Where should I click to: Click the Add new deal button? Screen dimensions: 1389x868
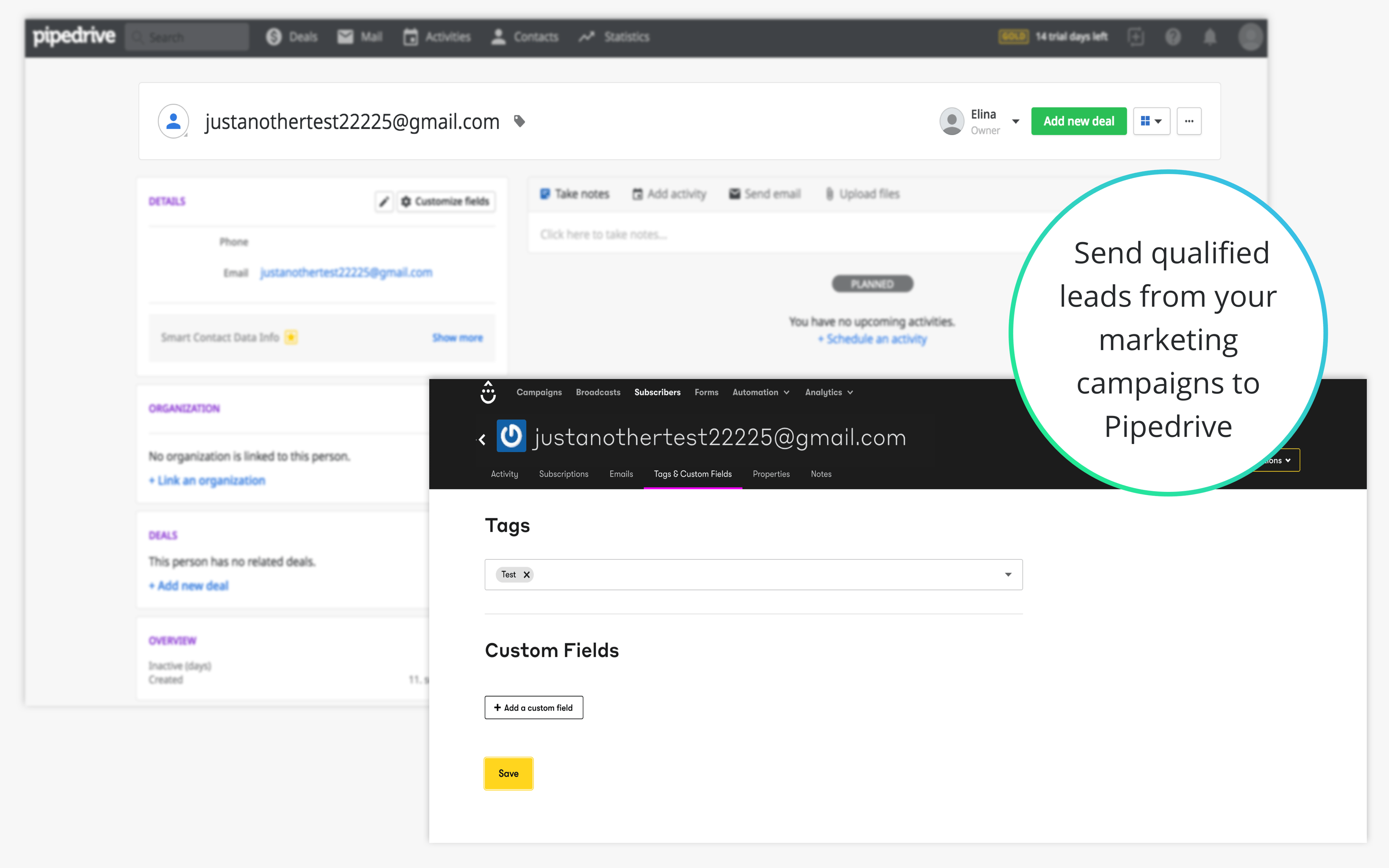click(1079, 121)
